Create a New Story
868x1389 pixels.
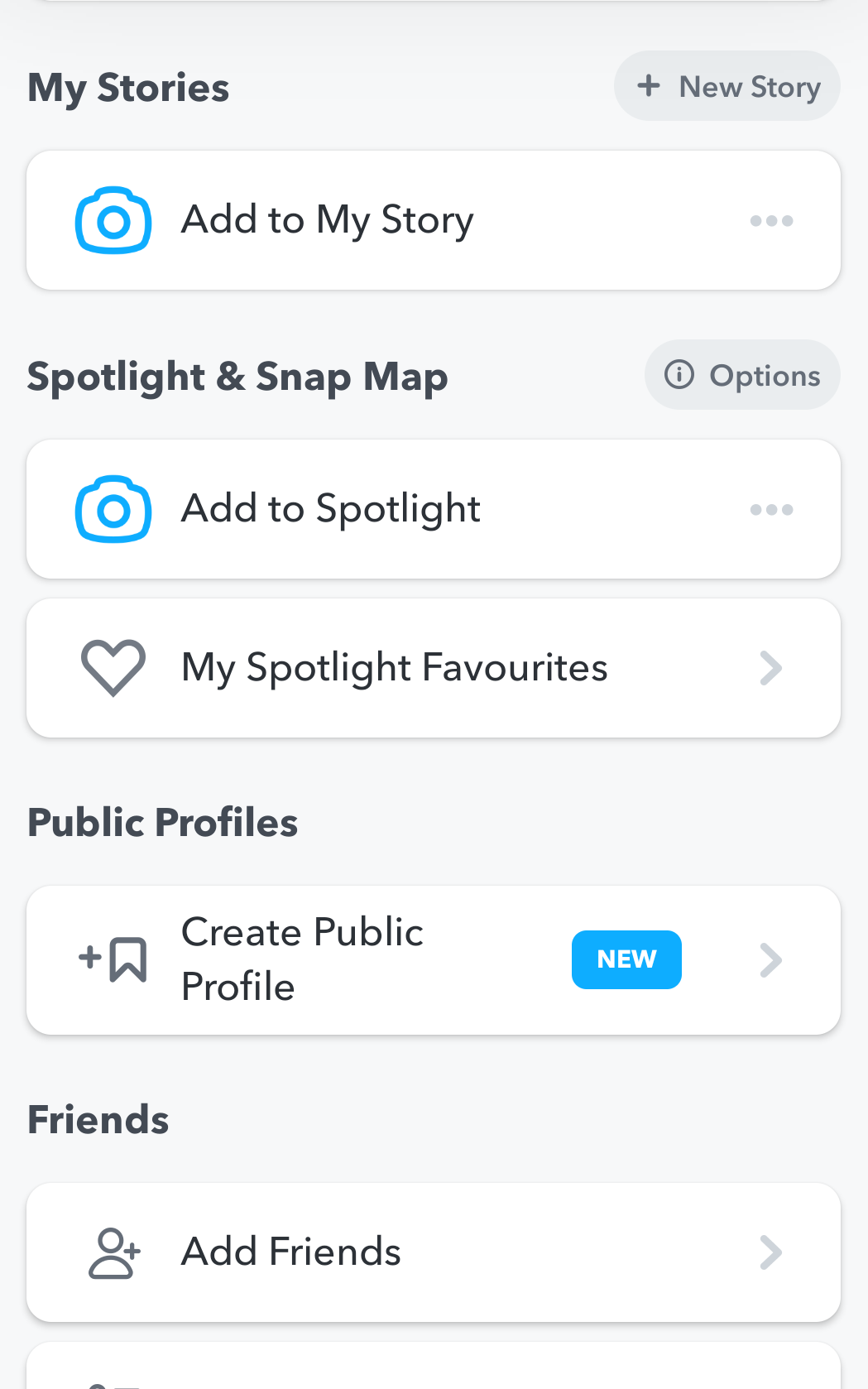click(x=727, y=86)
